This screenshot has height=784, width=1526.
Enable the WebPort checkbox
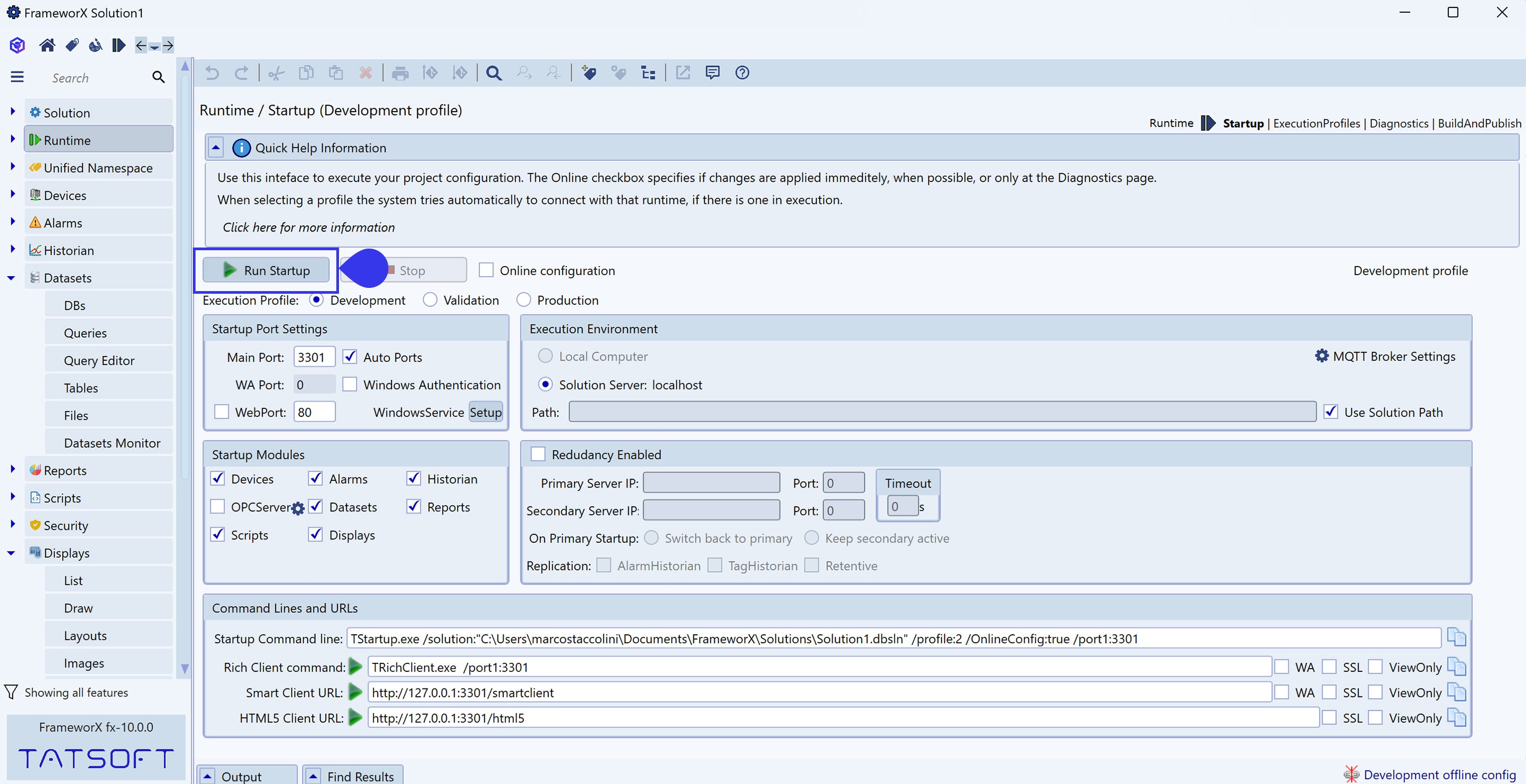click(x=222, y=412)
